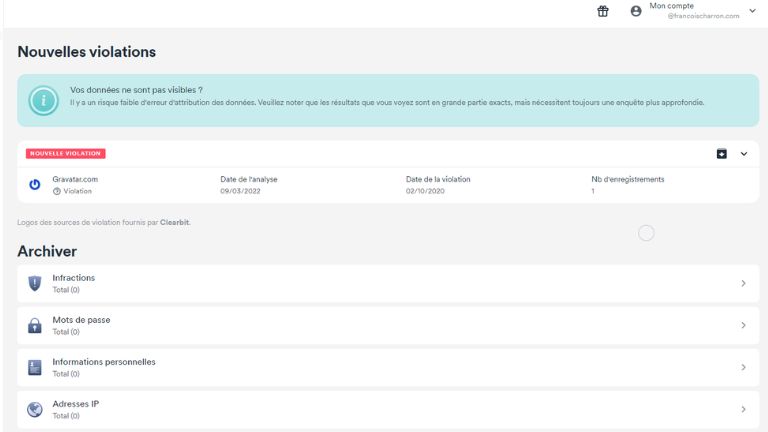Open the Mon compte menu label
The image size is (768, 432).
coord(672,6)
